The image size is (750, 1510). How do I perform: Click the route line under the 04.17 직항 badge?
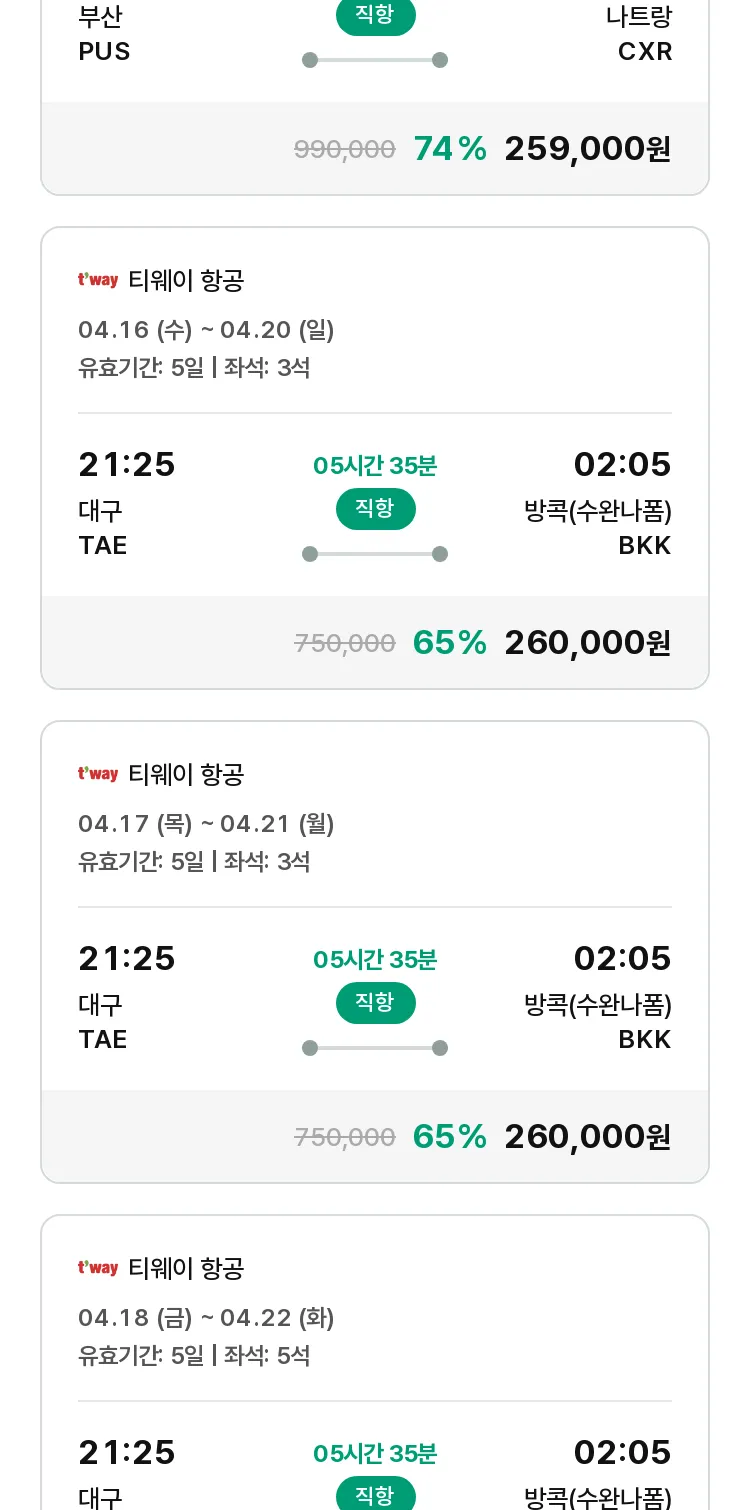[375, 1048]
